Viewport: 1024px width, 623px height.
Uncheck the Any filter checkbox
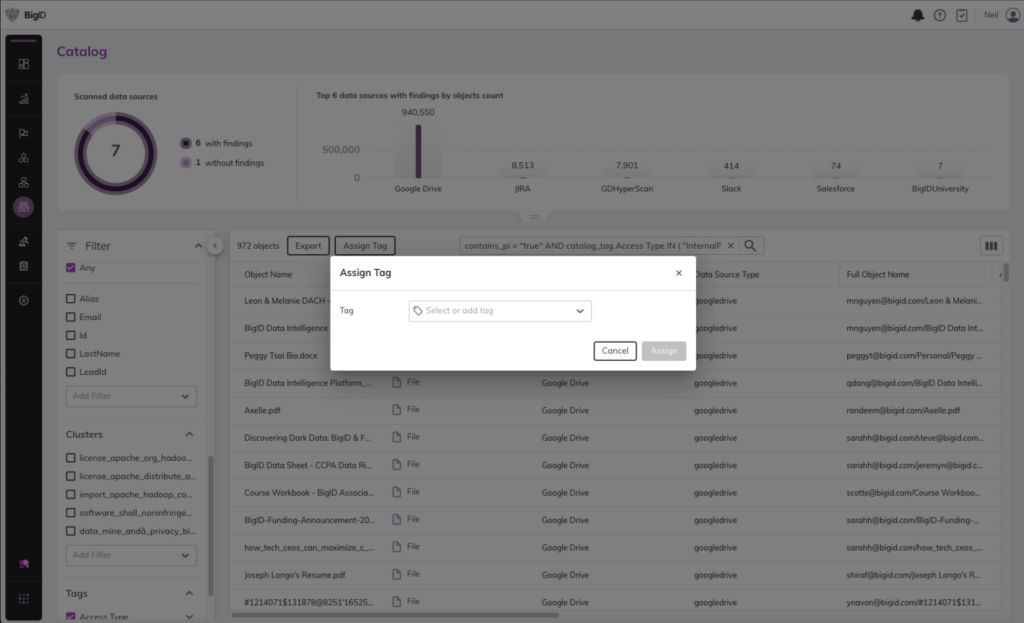[71, 267]
